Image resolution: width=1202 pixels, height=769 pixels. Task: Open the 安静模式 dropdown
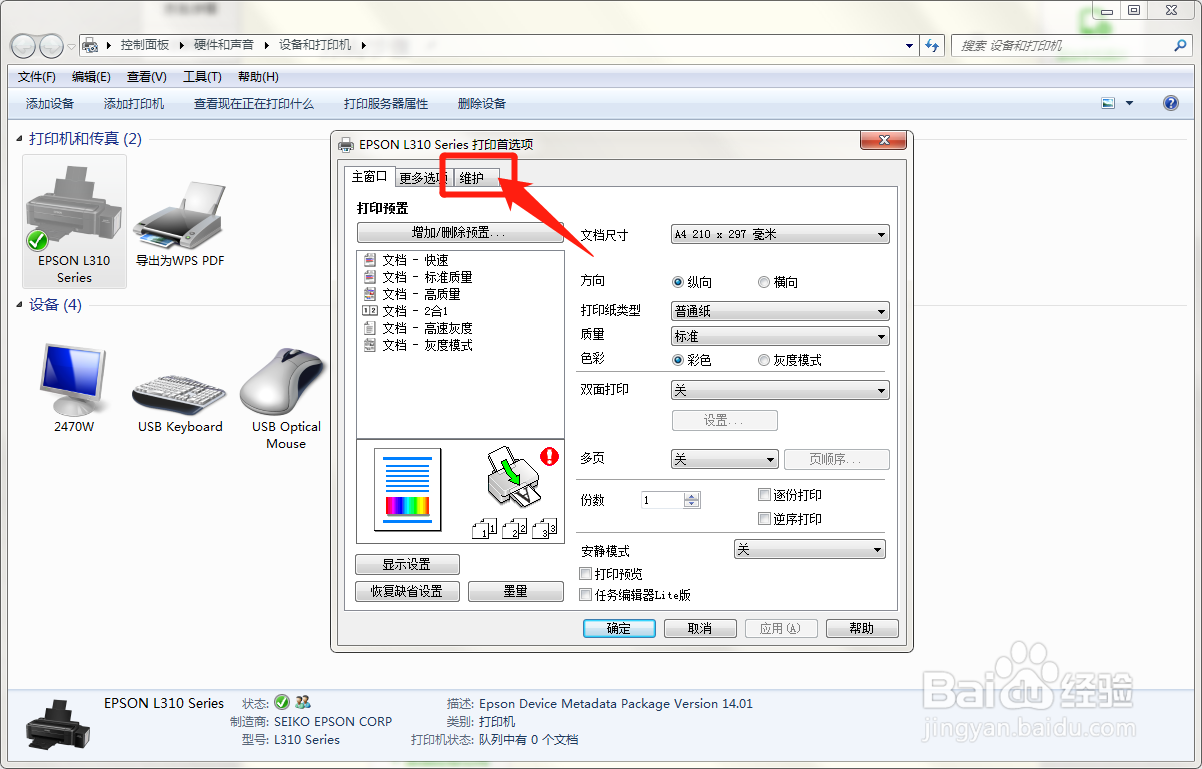pos(810,549)
